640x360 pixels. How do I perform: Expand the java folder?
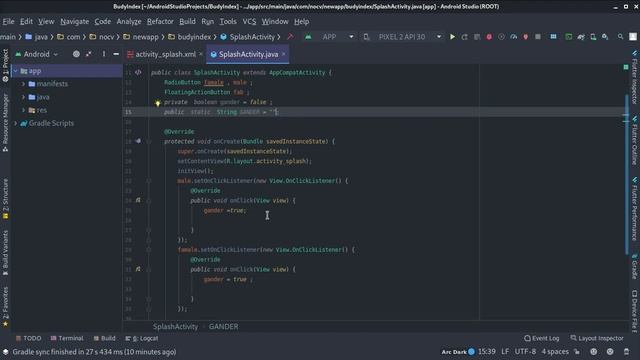pos(23,97)
